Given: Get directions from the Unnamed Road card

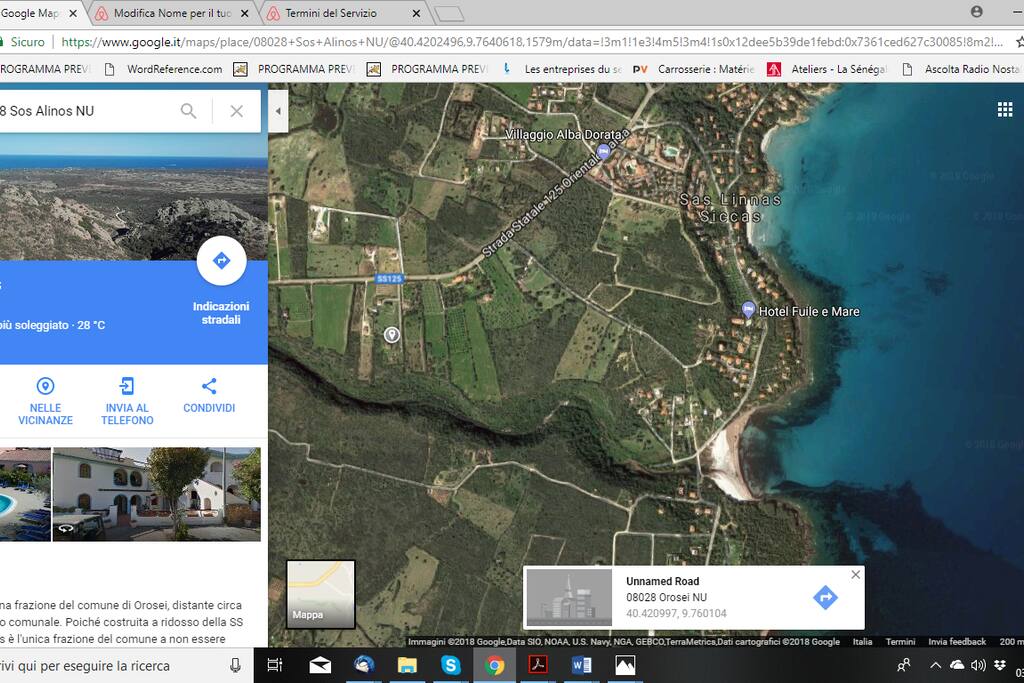Looking at the screenshot, I should [825, 597].
